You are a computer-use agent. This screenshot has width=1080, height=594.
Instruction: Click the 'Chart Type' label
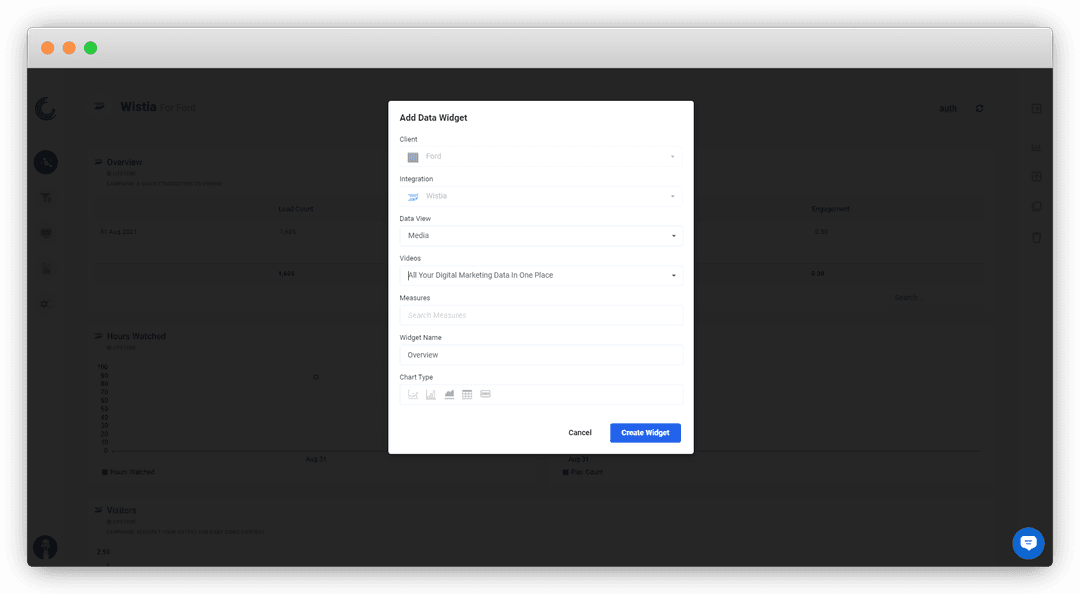416,377
